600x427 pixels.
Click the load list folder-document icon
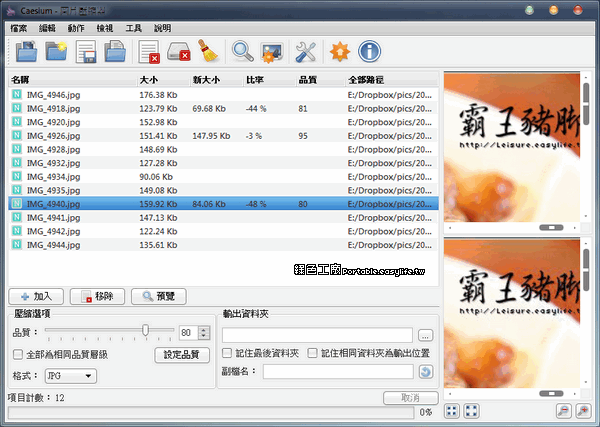115,51
